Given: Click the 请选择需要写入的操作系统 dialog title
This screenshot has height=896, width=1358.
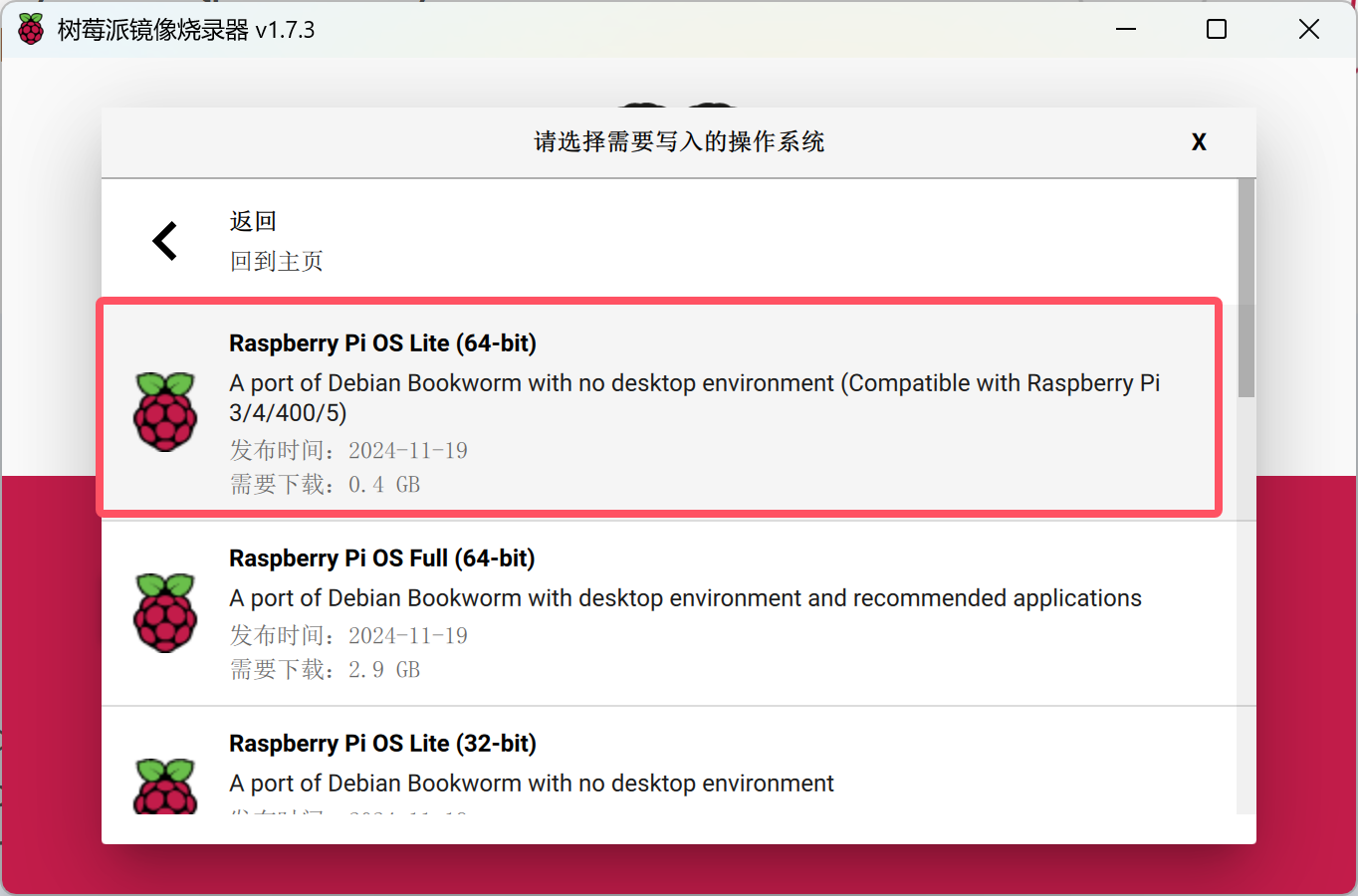Looking at the screenshot, I should click(x=679, y=142).
